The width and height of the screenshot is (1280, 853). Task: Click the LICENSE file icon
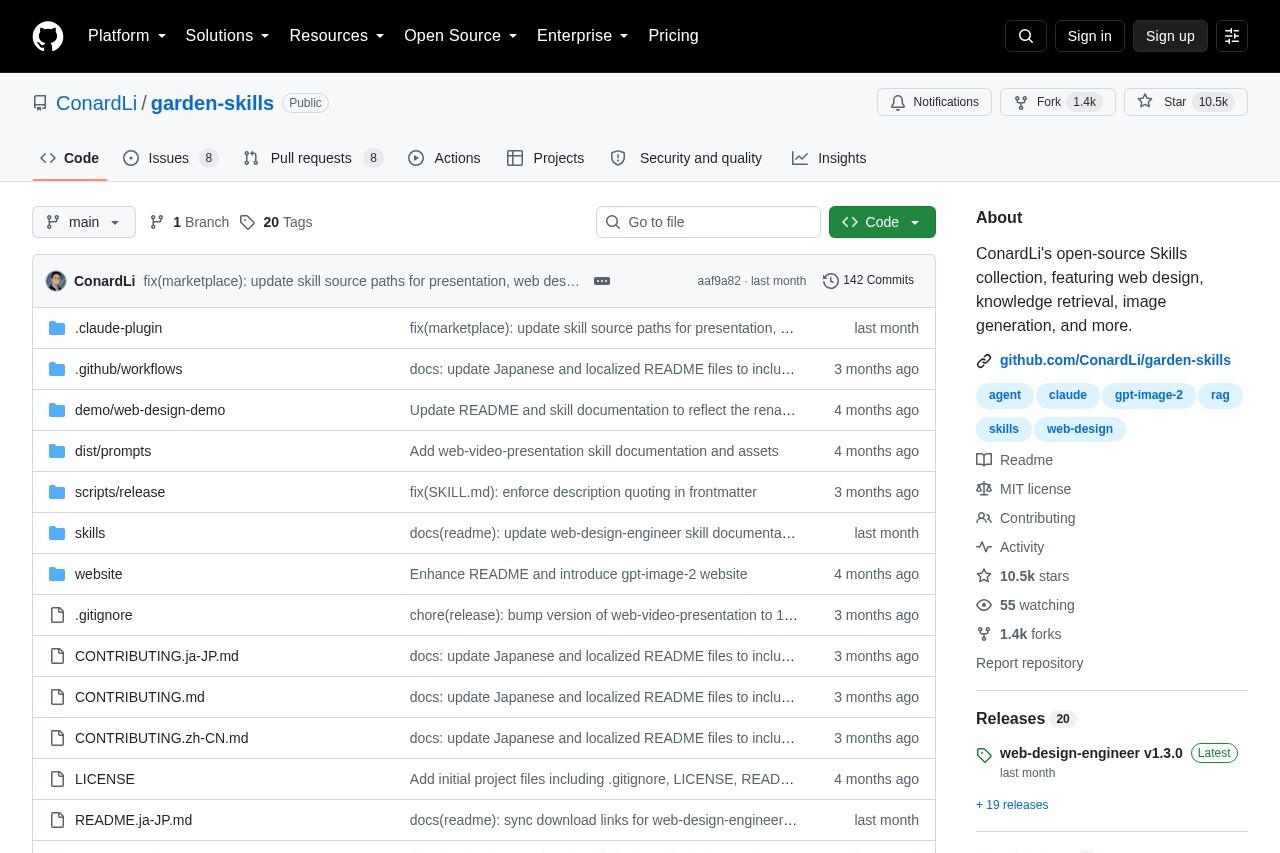click(57, 779)
